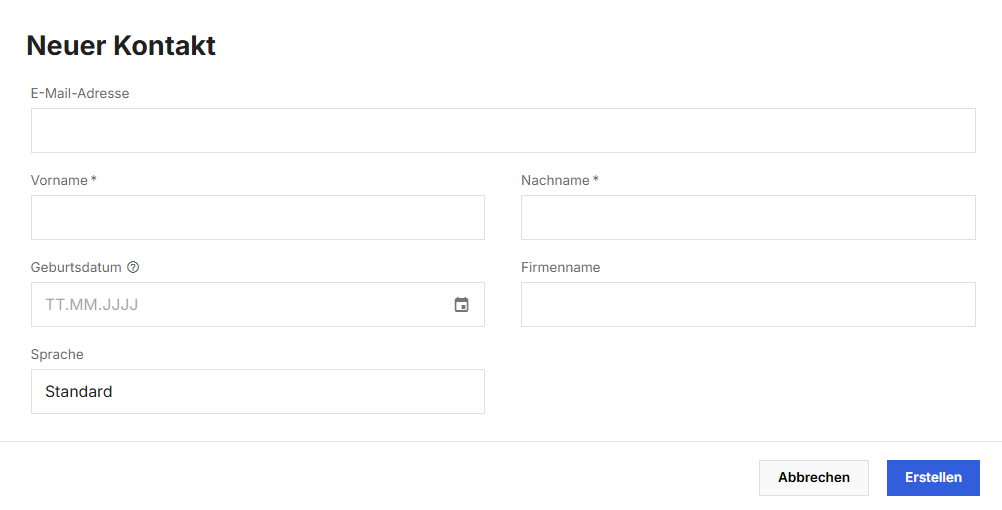Focus the Firmenname input box
Image resolution: width=1002 pixels, height=510 pixels.
click(748, 304)
